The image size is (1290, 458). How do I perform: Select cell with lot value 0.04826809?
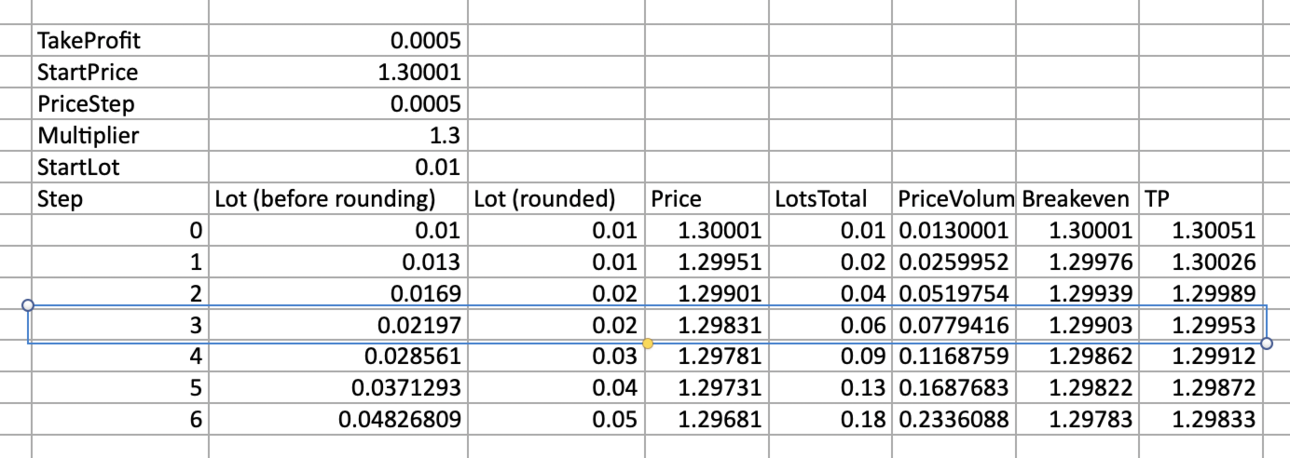[337, 419]
